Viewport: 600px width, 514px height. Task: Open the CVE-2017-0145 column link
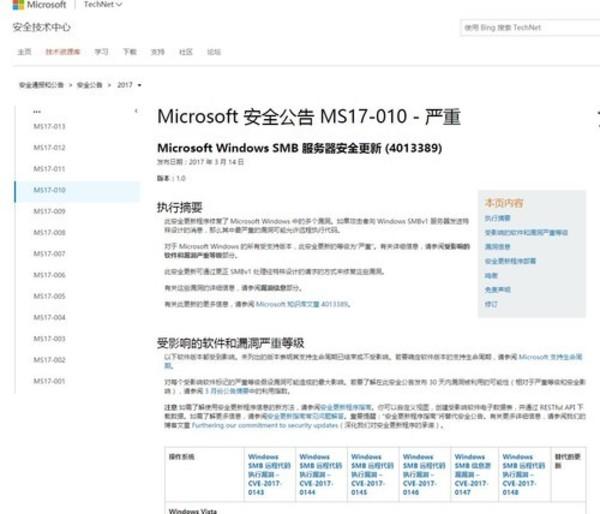click(x=372, y=474)
